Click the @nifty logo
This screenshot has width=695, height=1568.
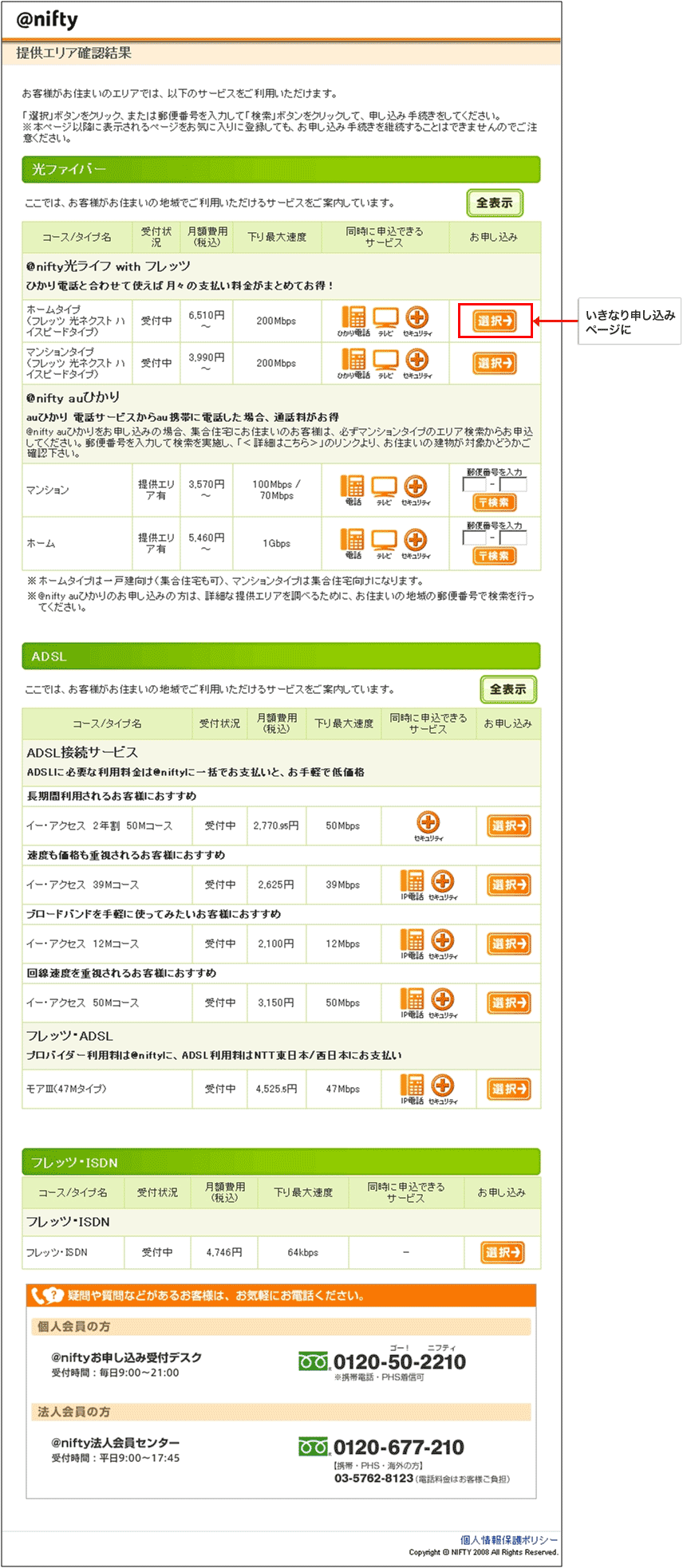(47, 19)
